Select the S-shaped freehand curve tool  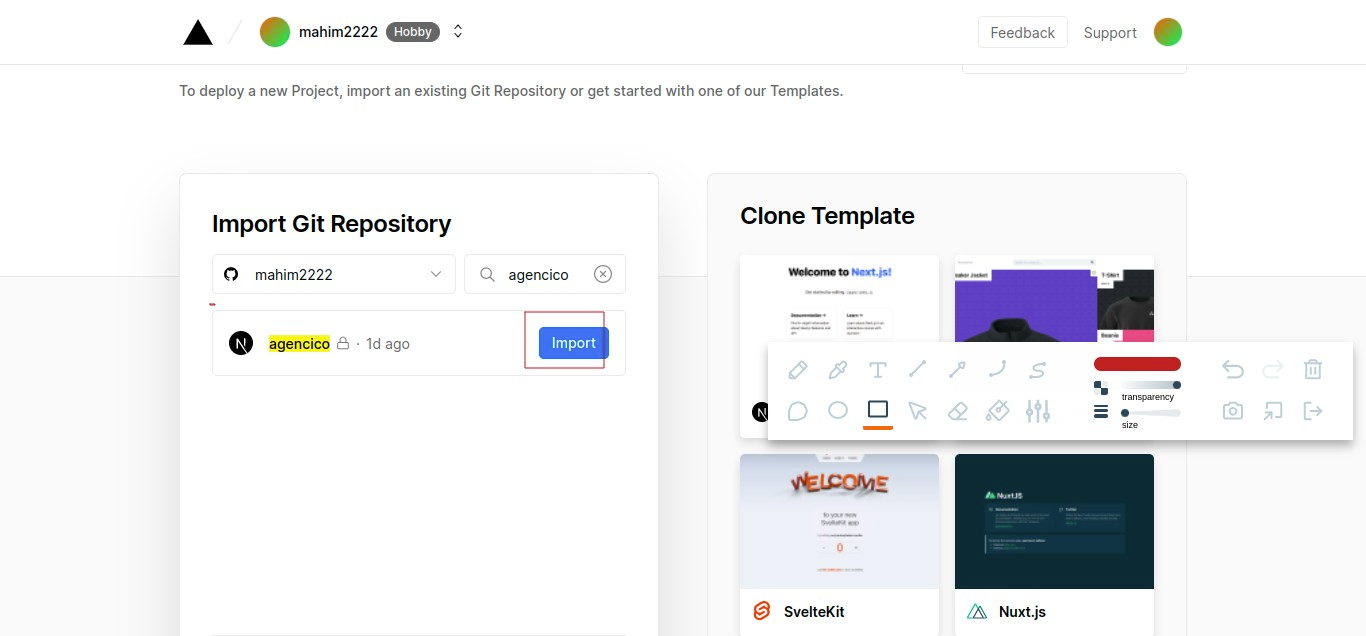pyautogui.click(x=1038, y=370)
